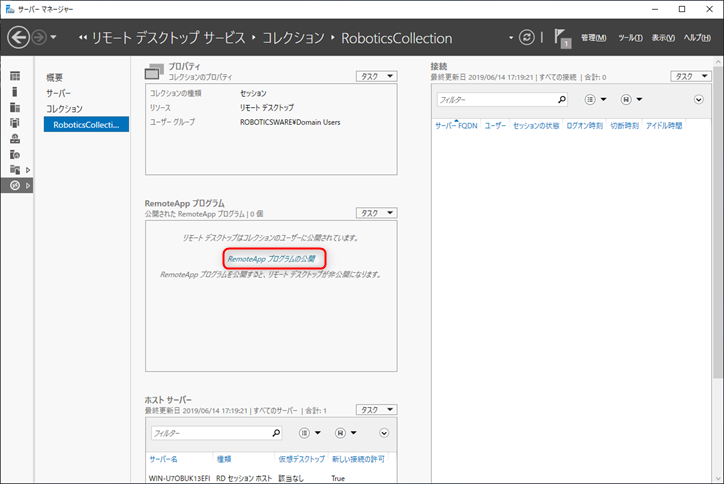Open the 接続 list view options dropdown
The height and width of the screenshot is (484, 724).
pyautogui.click(x=594, y=100)
